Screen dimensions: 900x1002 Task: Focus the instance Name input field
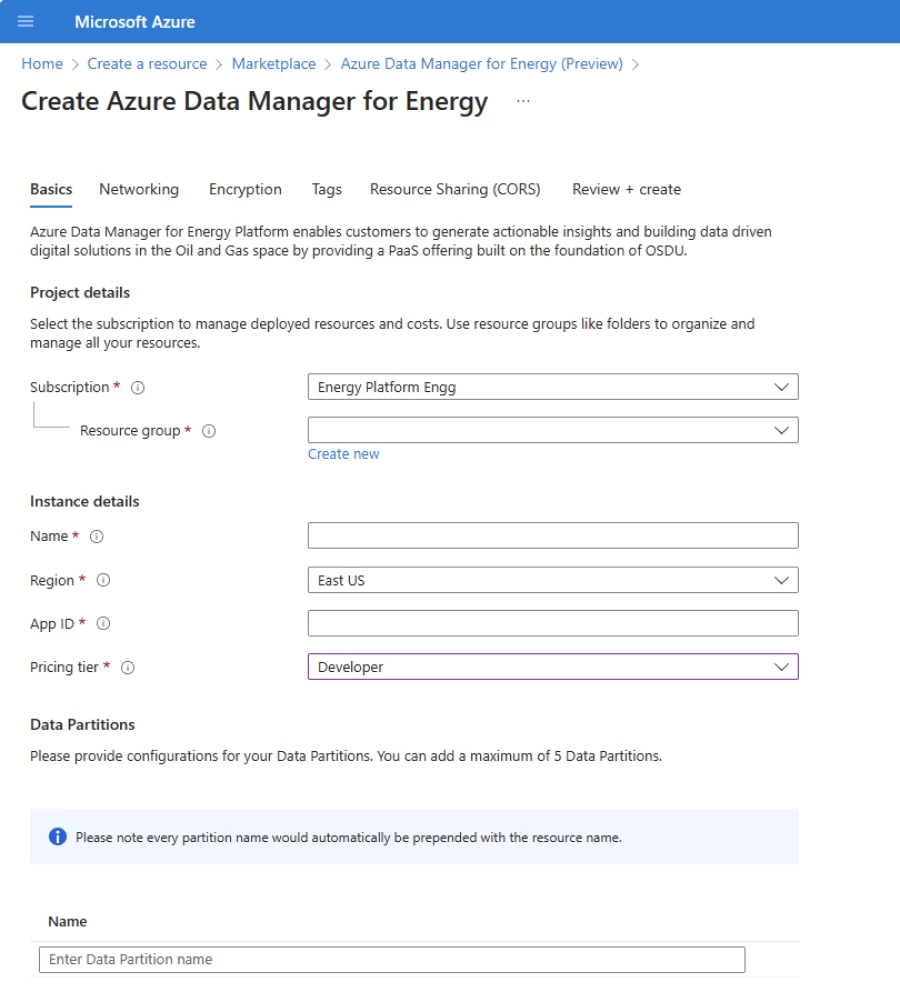pyautogui.click(x=553, y=536)
